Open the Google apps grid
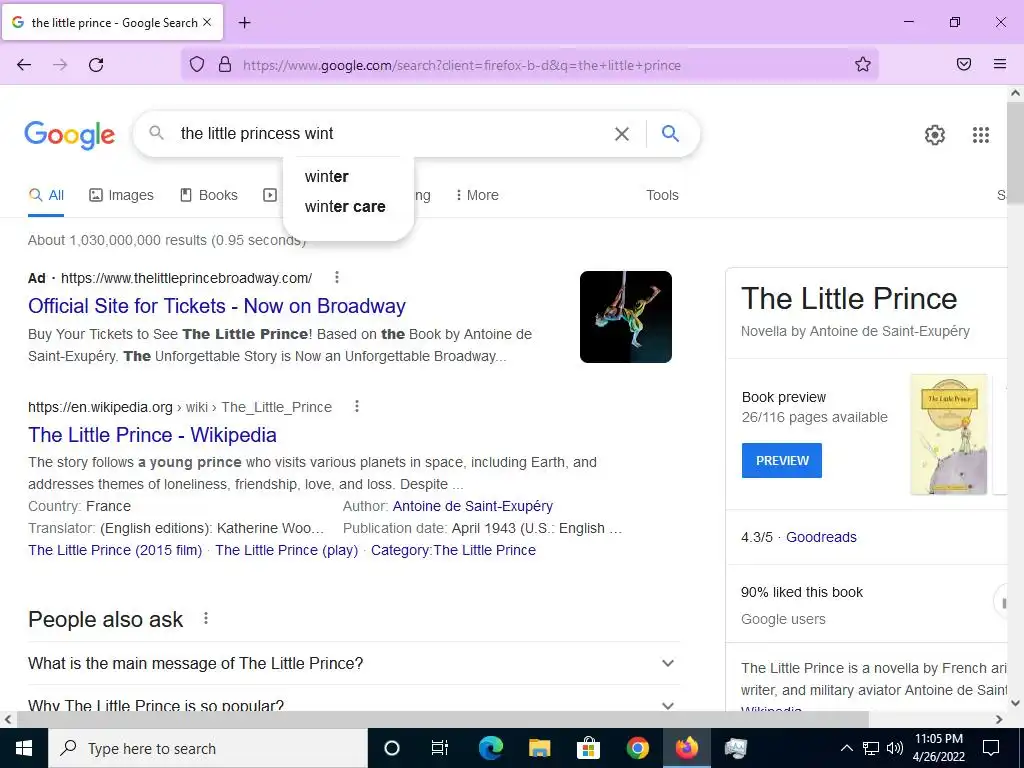The width and height of the screenshot is (1024, 768). [980, 135]
